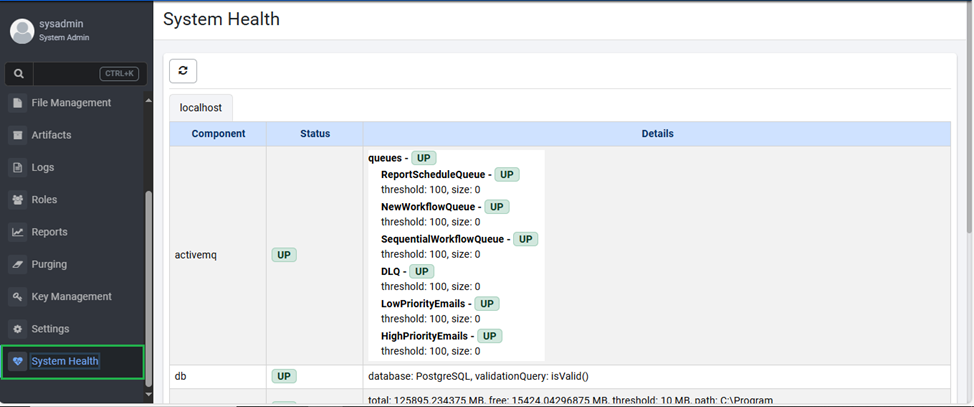Screen dimensions: 974x407
Task: Select System Health label in sidebar
Action: pos(65,361)
